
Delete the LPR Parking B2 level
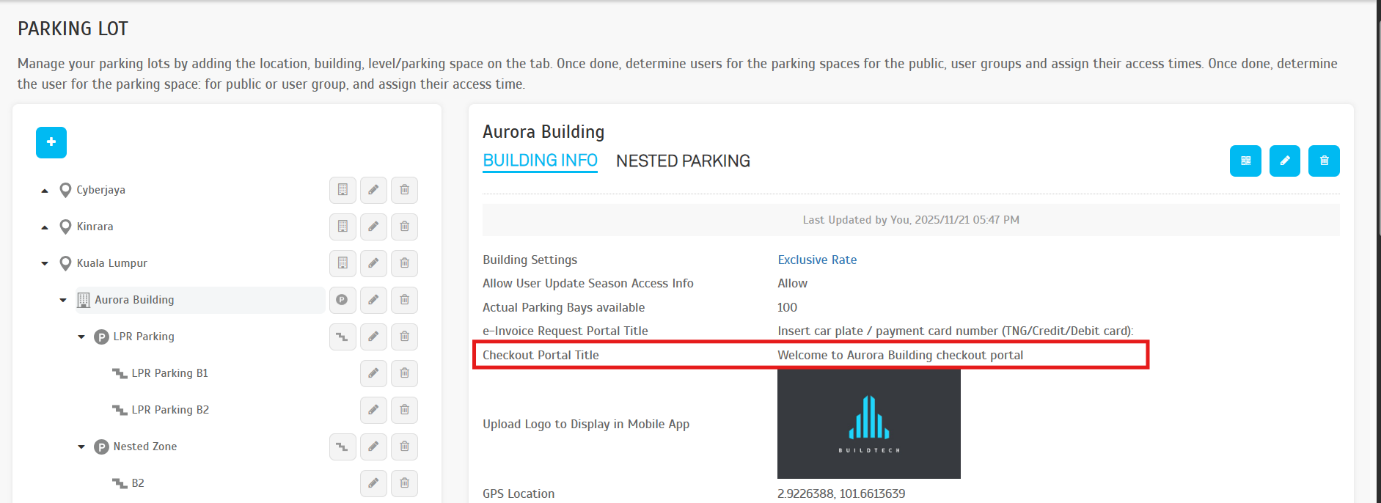click(404, 410)
